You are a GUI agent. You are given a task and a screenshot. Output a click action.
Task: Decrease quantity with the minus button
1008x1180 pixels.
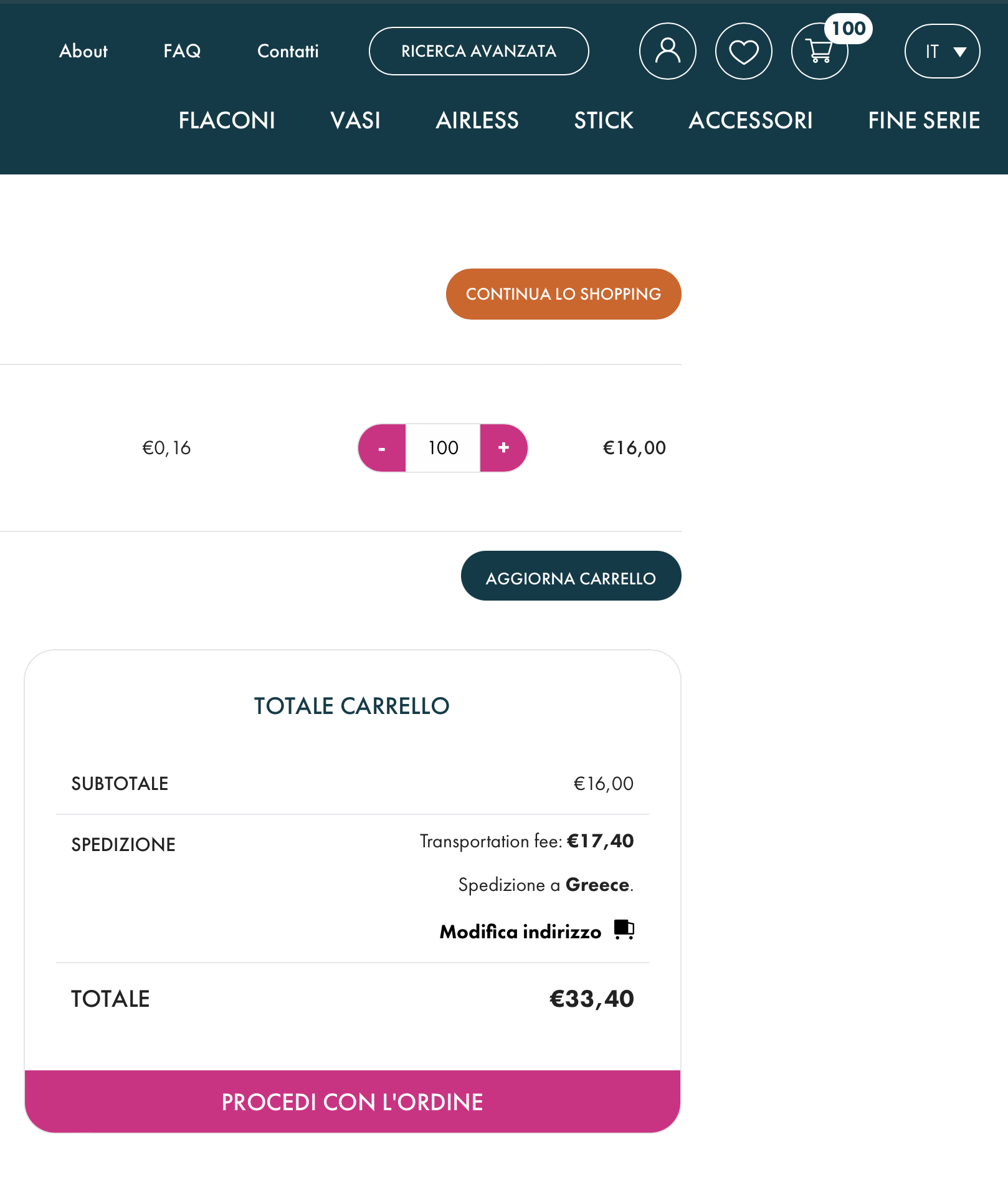(x=382, y=448)
